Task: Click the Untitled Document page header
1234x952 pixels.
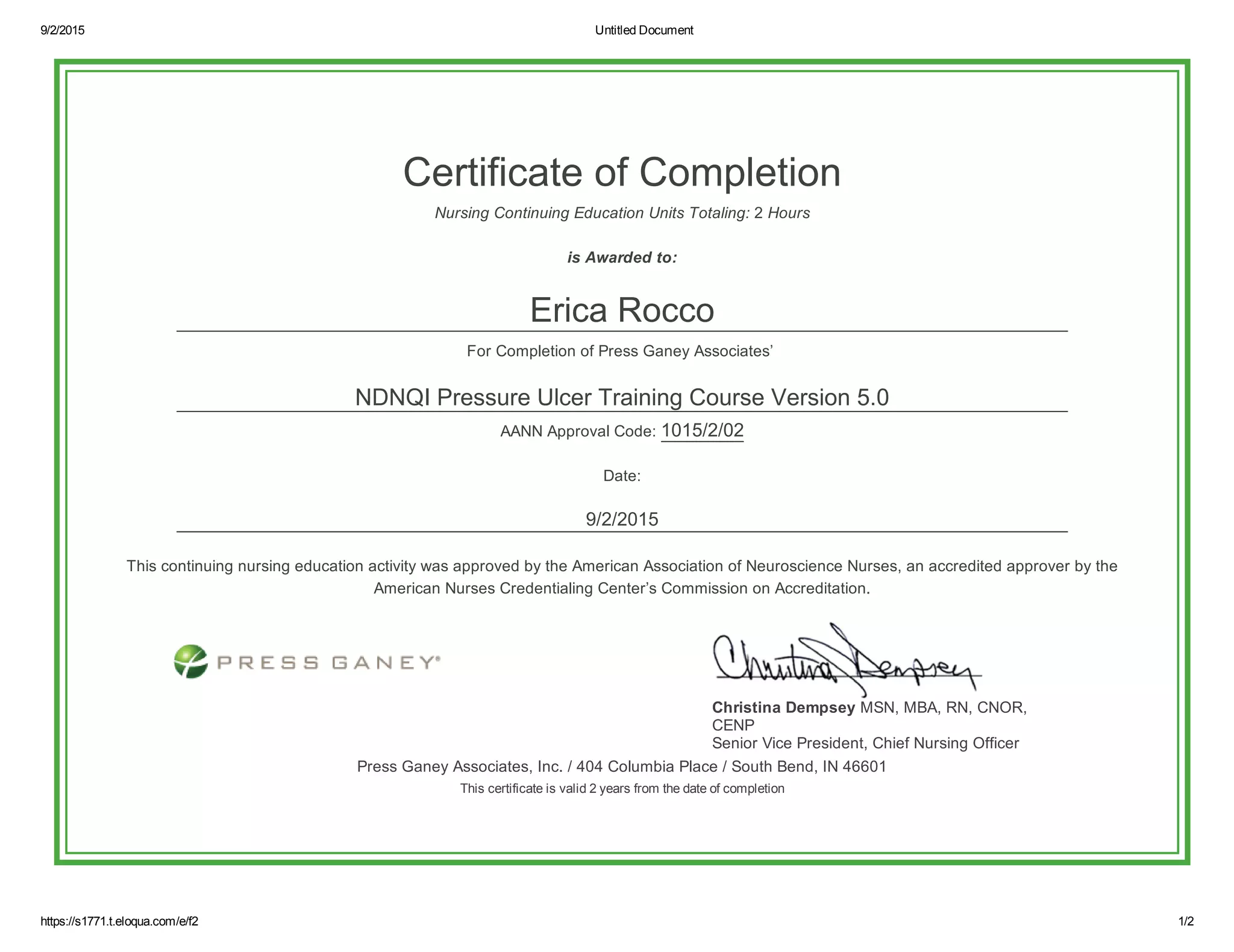Action: [644, 30]
